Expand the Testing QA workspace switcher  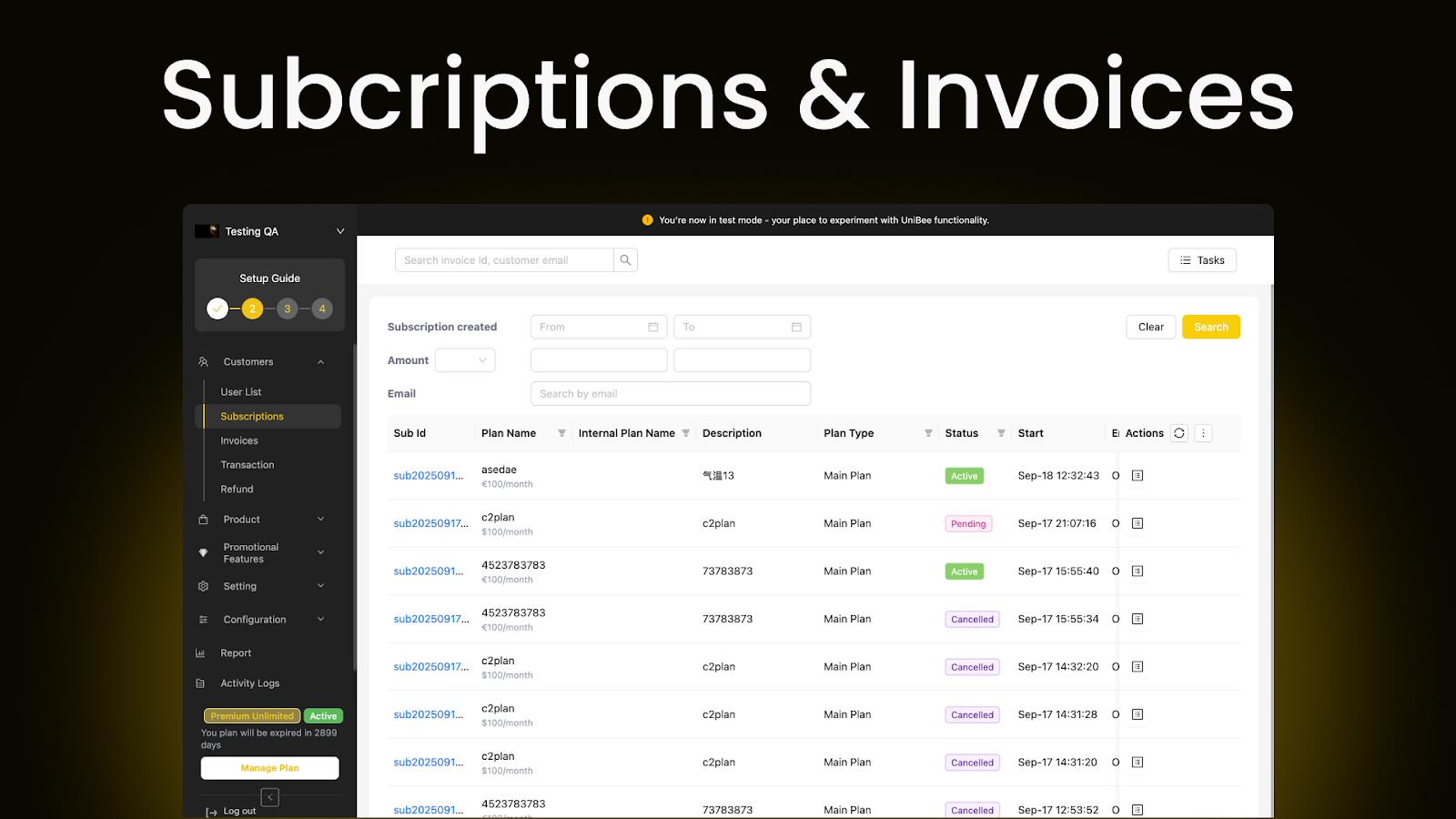pyautogui.click(x=339, y=231)
